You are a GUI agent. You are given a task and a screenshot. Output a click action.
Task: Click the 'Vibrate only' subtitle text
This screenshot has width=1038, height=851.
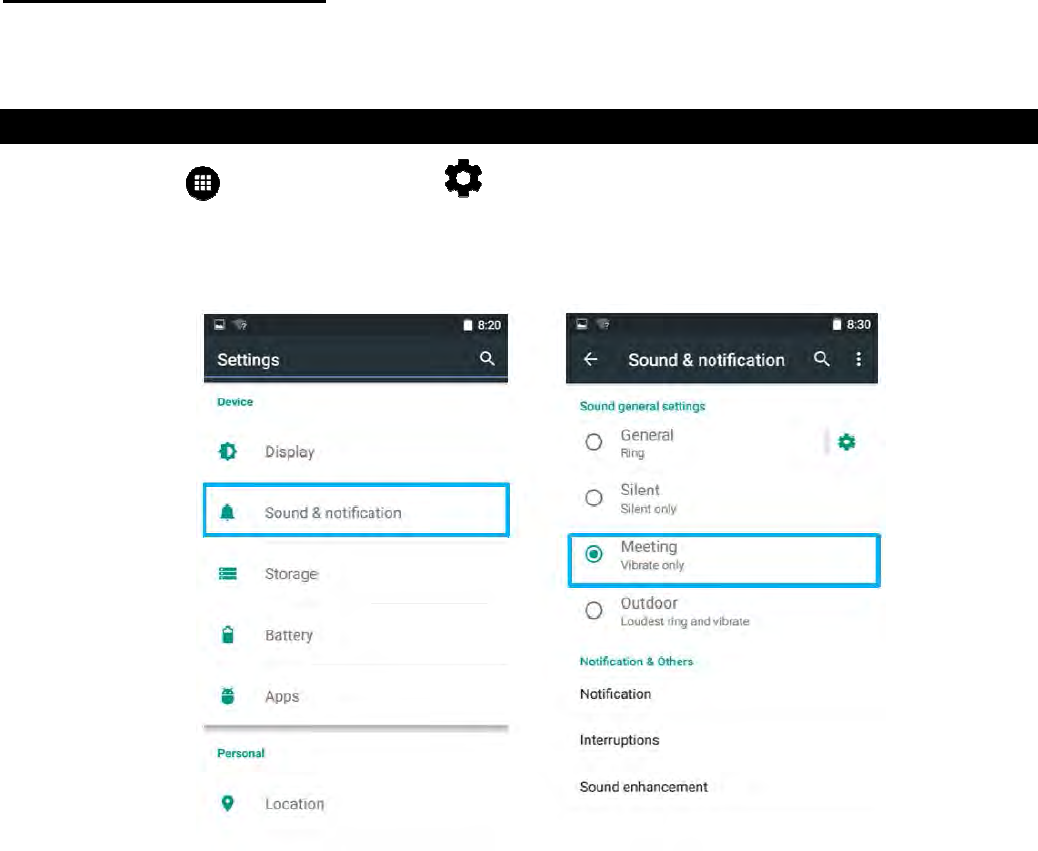(652, 565)
